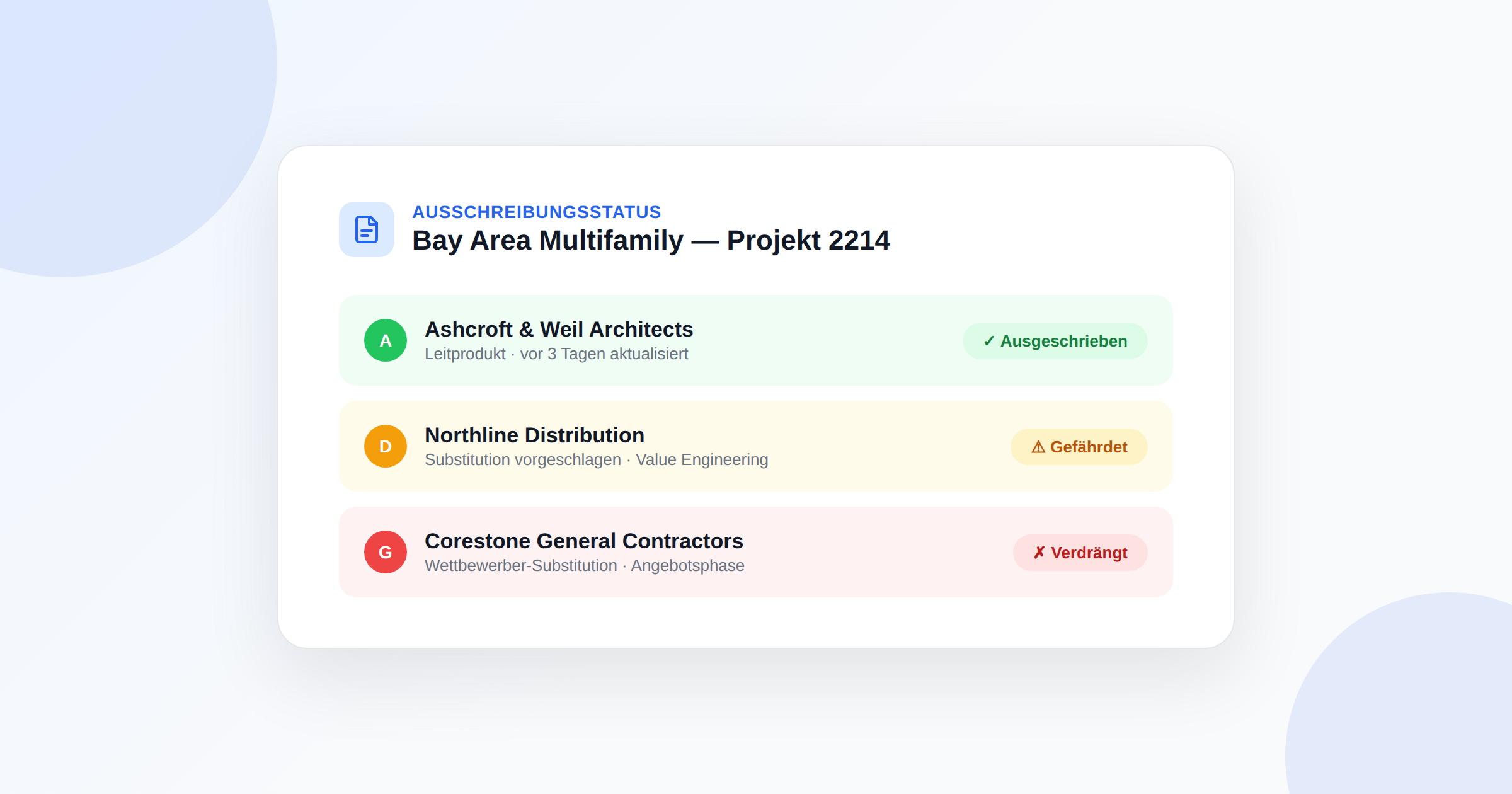The width and height of the screenshot is (1512, 794).
Task: Select the orange D avatar circle
Action: point(386,446)
